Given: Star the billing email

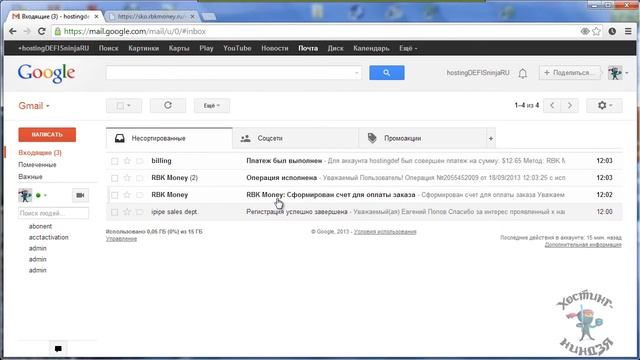Looking at the screenshot, I should 127,161.
